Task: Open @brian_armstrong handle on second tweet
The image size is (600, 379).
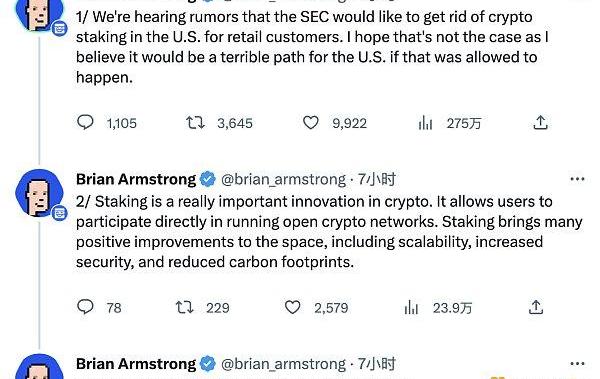Action: (283, 179)
